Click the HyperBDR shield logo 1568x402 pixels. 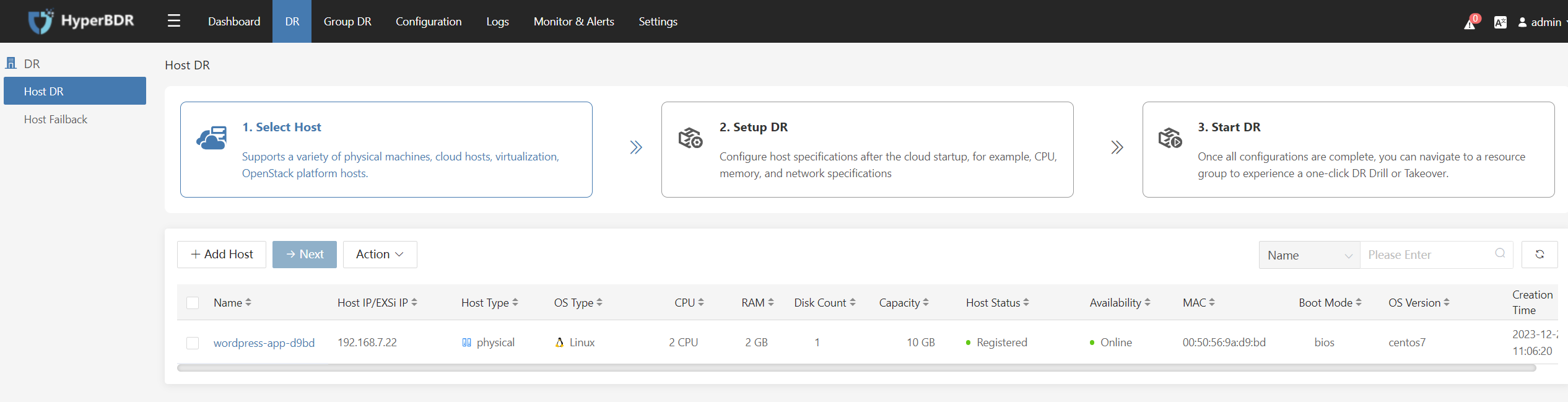[41, 21]
